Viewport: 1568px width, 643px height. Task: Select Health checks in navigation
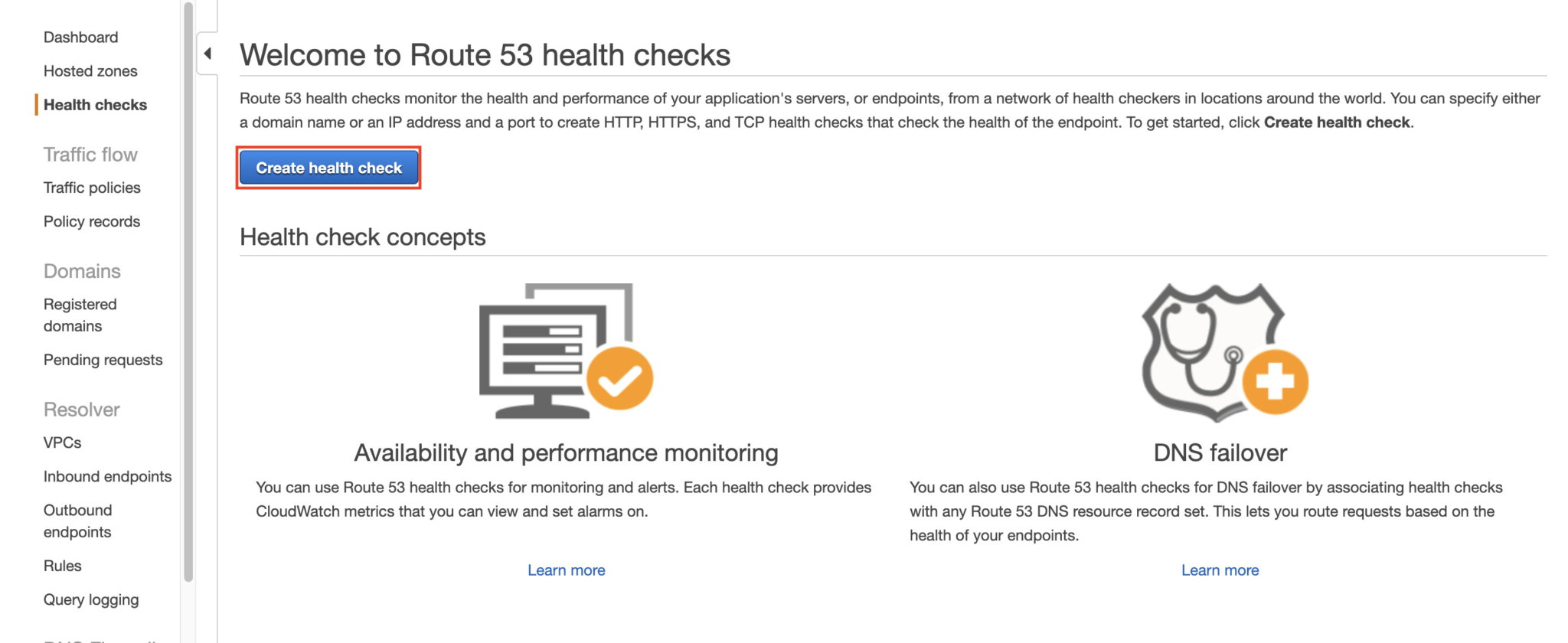(95, 105)
